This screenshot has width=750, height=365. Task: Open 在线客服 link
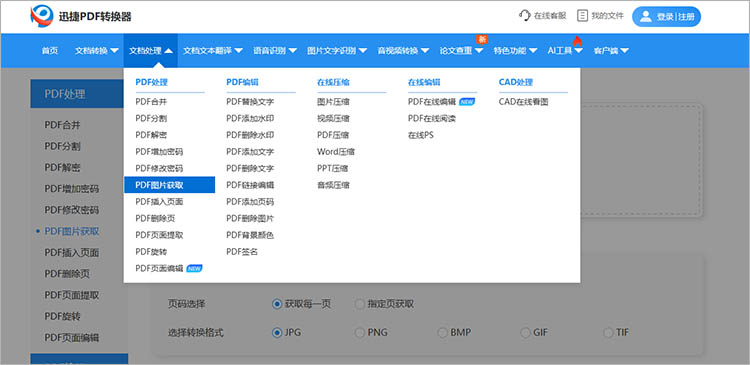point(543,16)
